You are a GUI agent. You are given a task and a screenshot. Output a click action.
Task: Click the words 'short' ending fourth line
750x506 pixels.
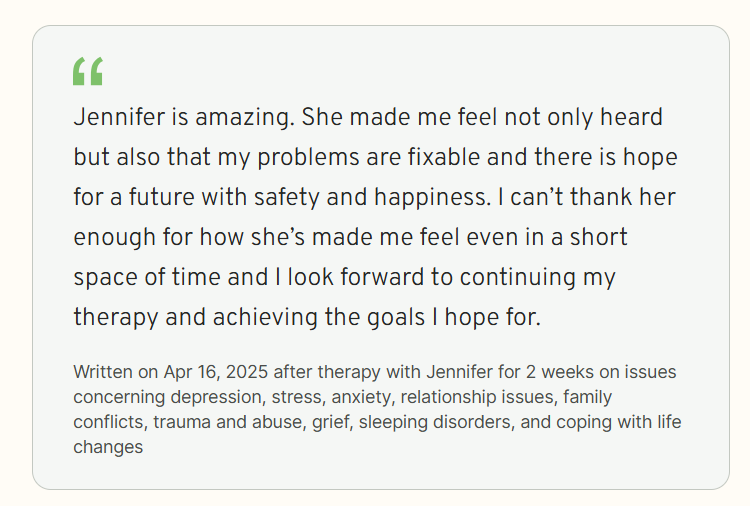click(598, 237)
